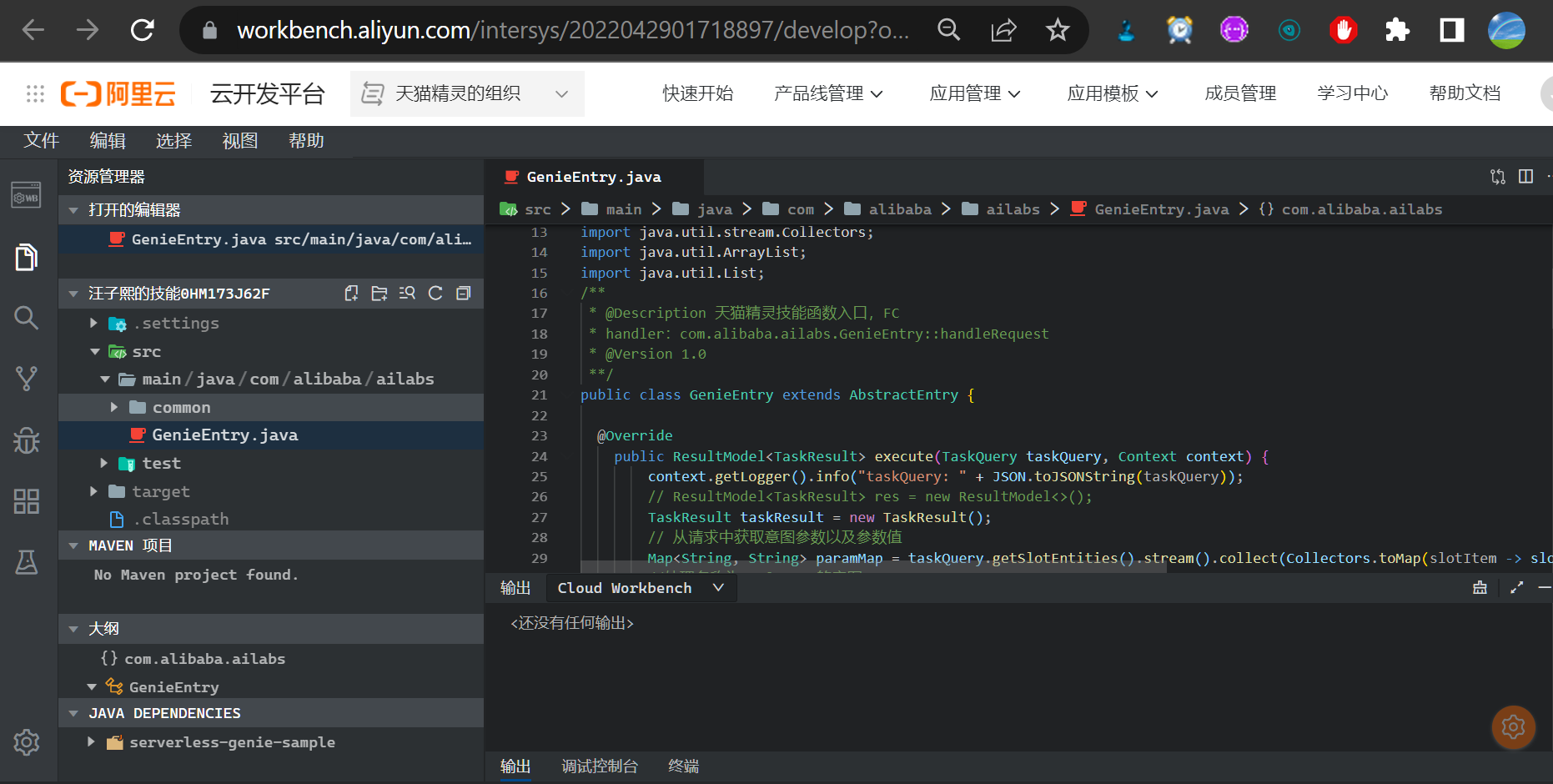This screenshot has height=784, width=1553.
Task: Open the 天猫精灵的组织 organization dropdown
Action: (x=466, y=93)
